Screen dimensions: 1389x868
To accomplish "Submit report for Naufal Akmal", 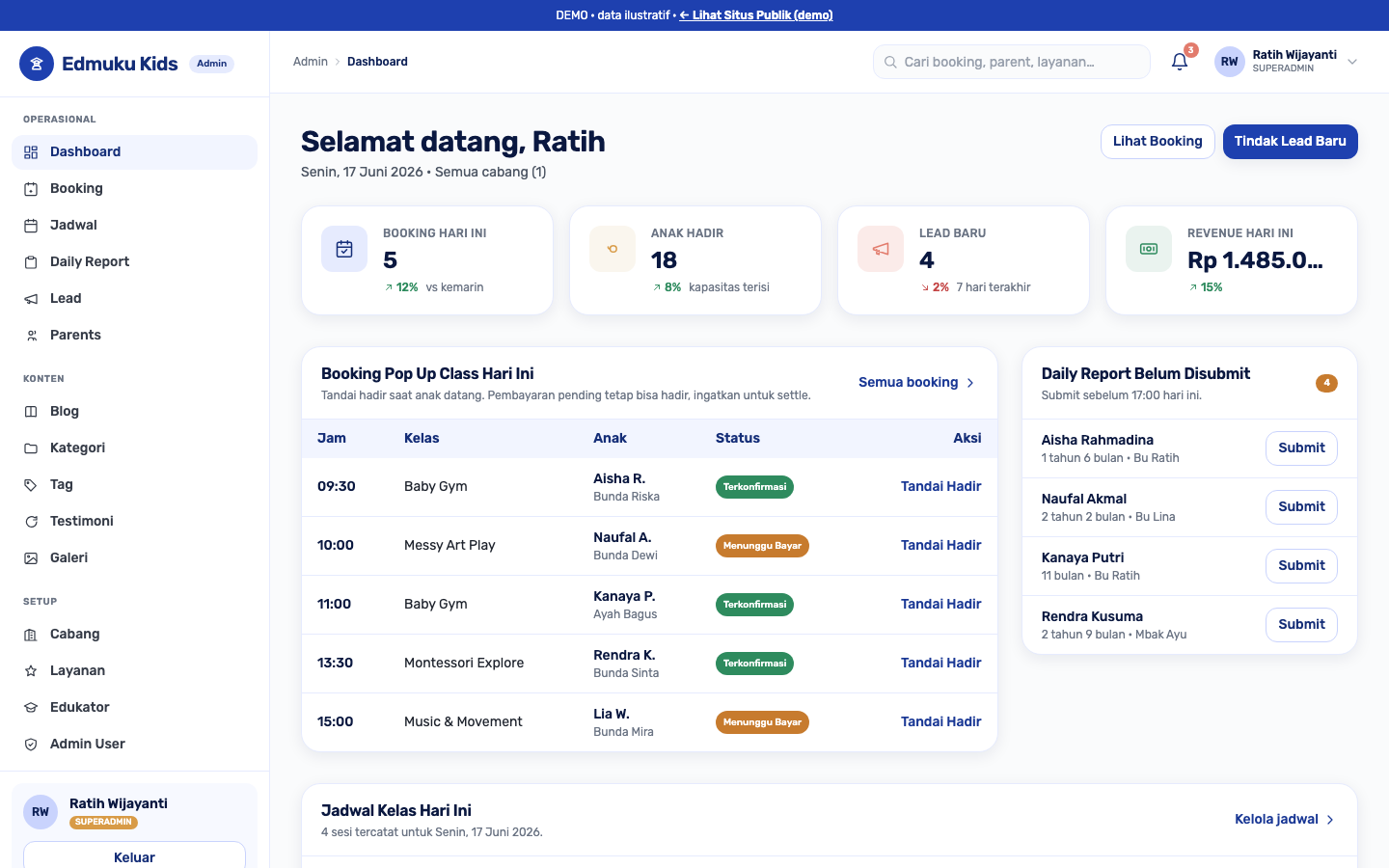I will [x=1301, y=507].
